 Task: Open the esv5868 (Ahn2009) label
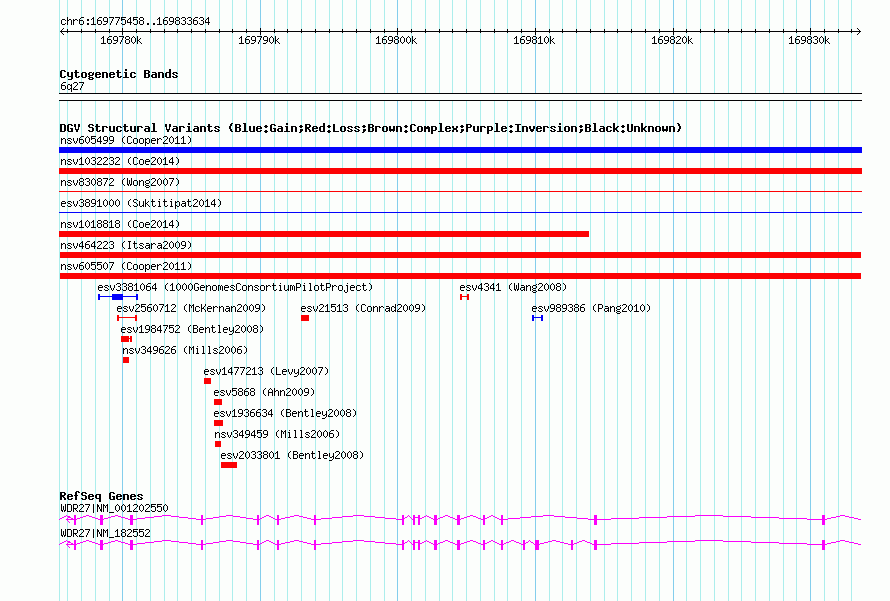[264, 392]
